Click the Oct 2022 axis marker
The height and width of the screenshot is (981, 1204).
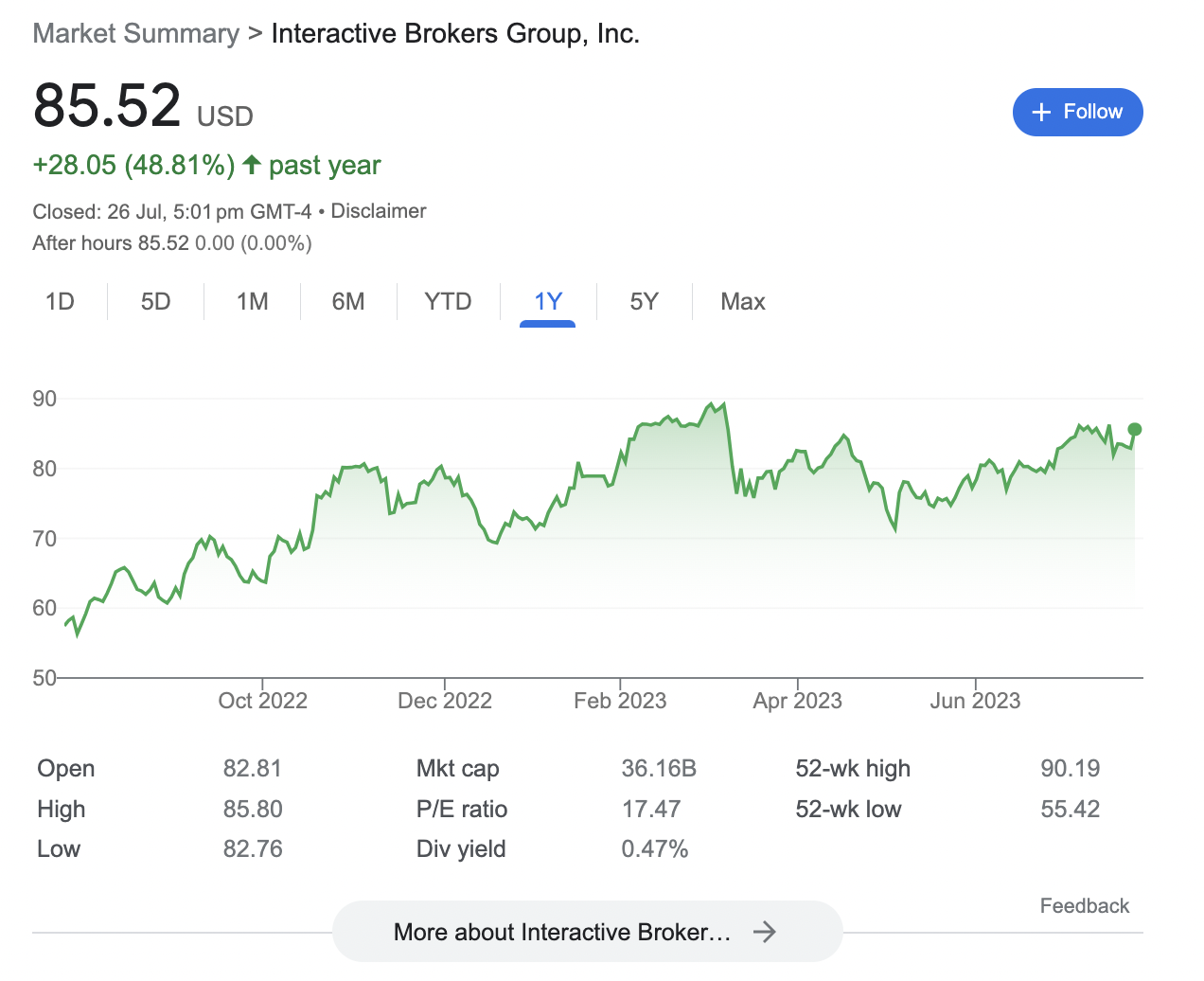[262, 701]
